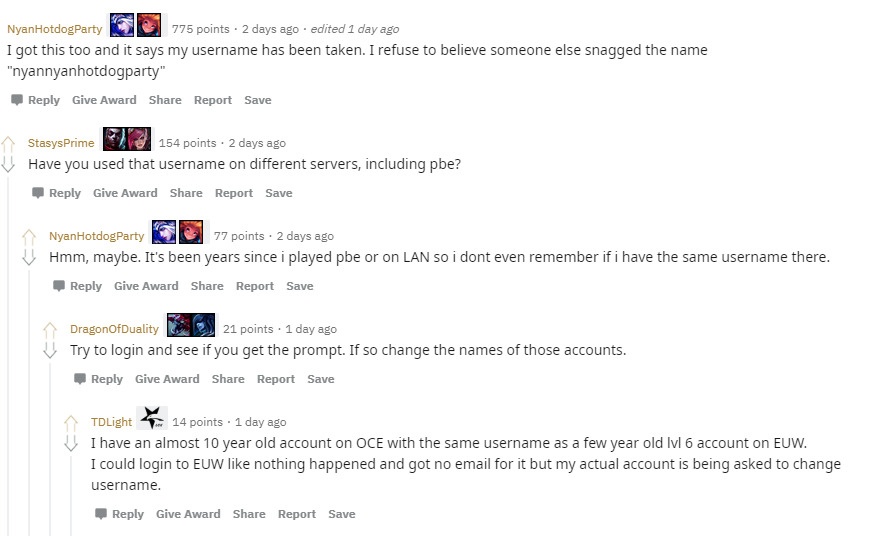Save the top NyanHotdogParty comment

click(x=258, y=100)
